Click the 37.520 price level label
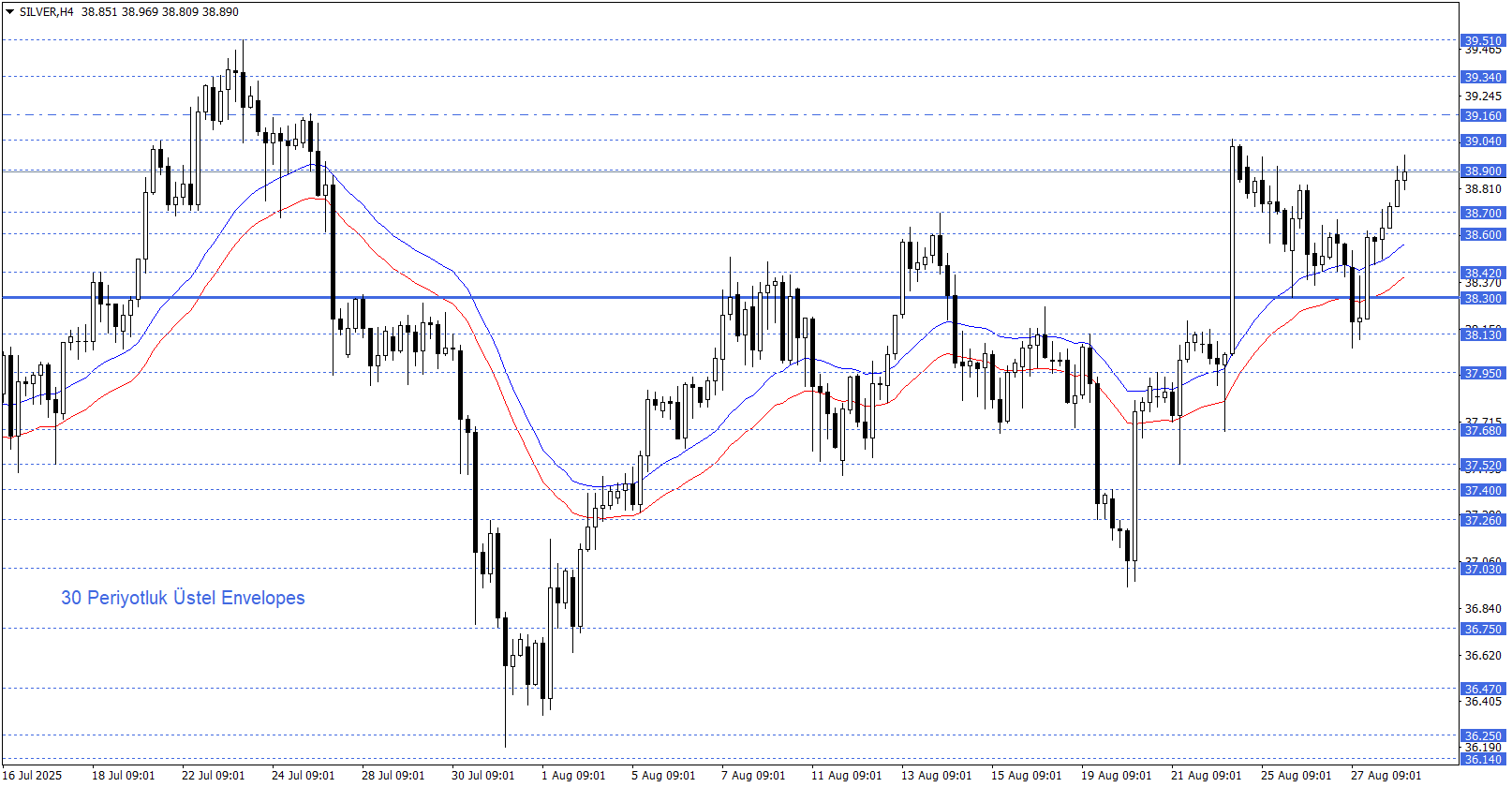1512x787 pixels. 1483,465
